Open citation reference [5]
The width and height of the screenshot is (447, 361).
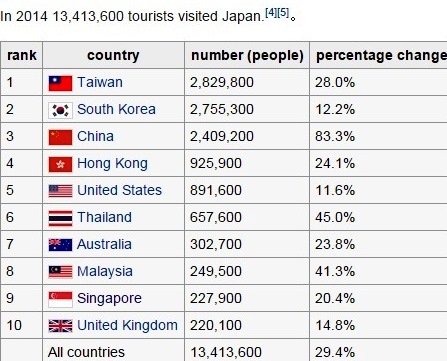tap(283, 13)
